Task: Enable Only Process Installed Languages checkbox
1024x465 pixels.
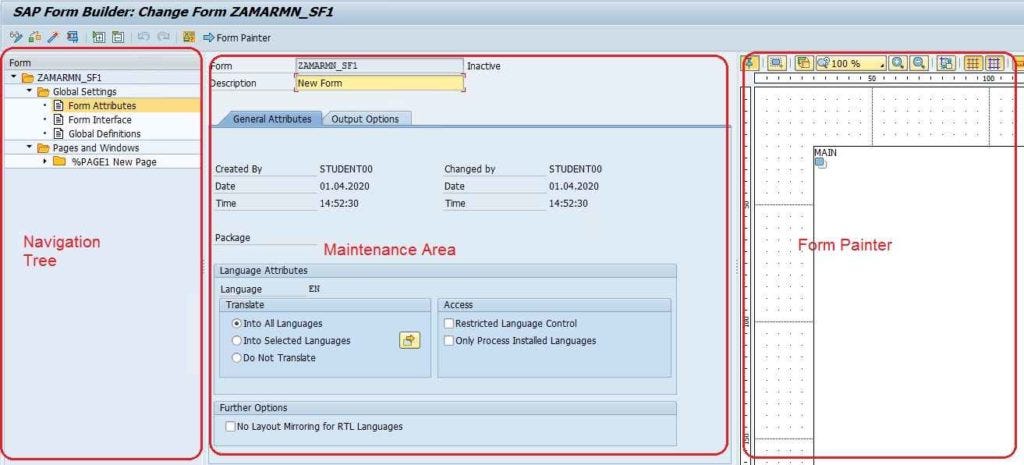Action: click(x=449, y=340)
